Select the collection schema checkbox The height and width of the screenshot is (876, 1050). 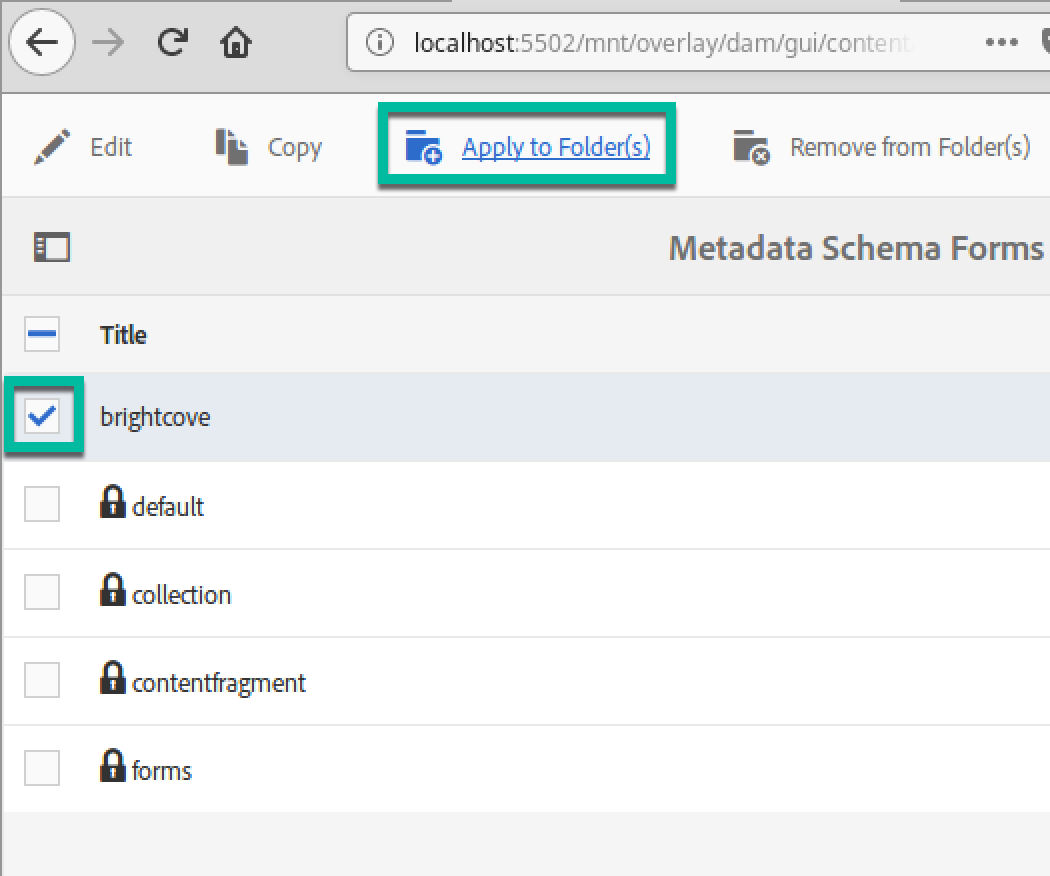[42, 593]
